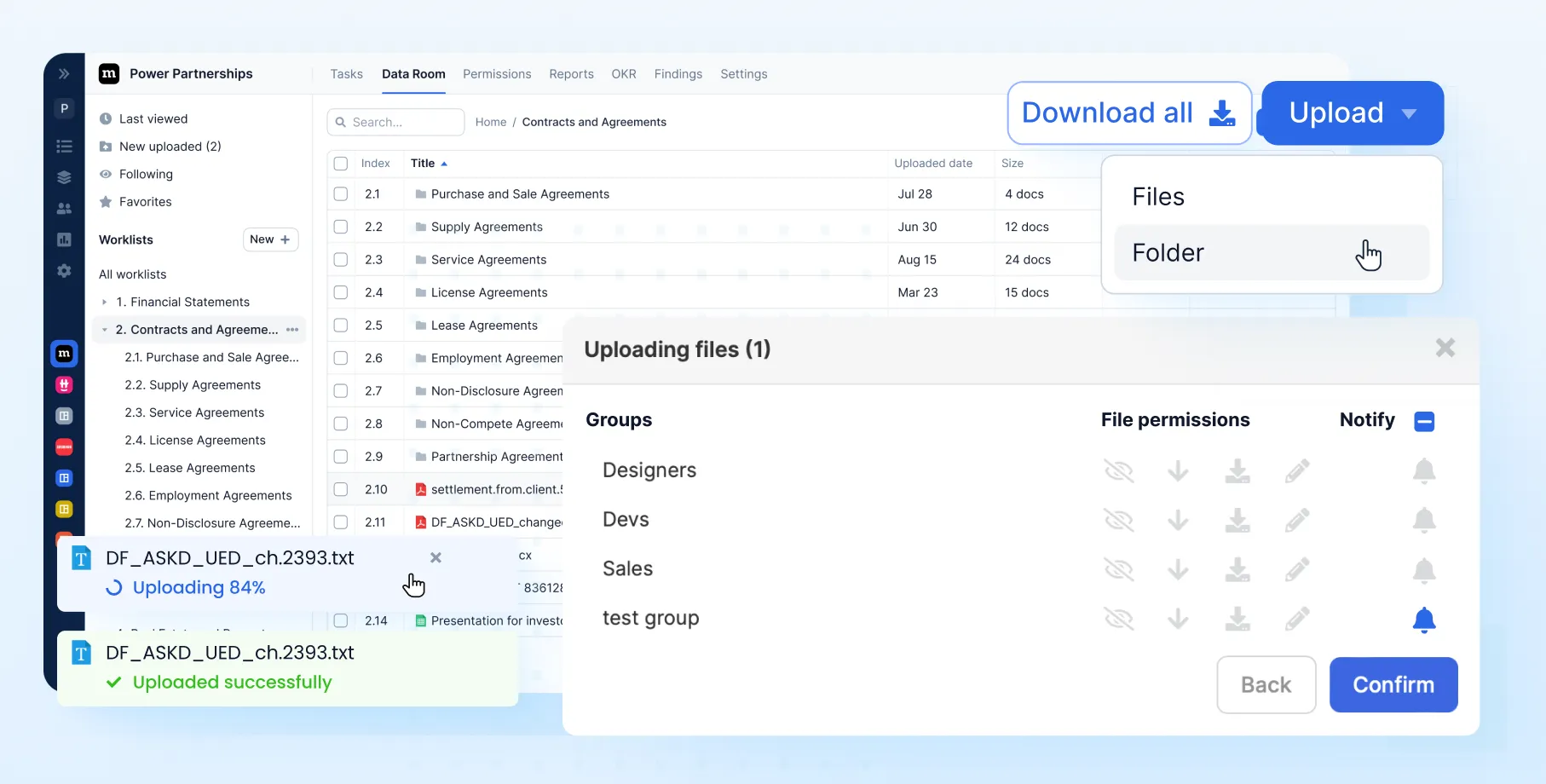Check the box for row 2.10
This screenshot has height=784, width=1546.
(341, 489)
